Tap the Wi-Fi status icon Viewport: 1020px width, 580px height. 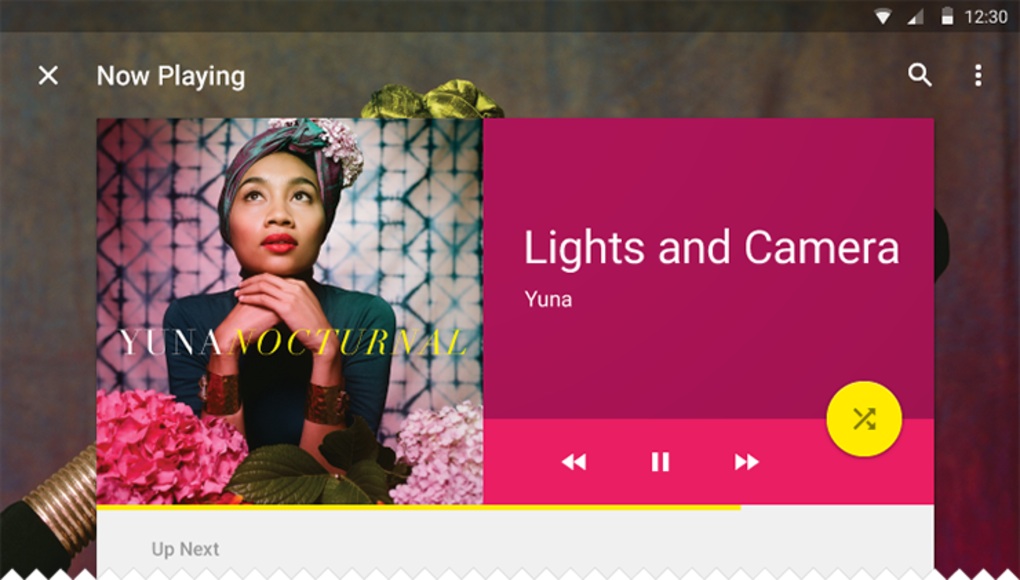point(883,16)
